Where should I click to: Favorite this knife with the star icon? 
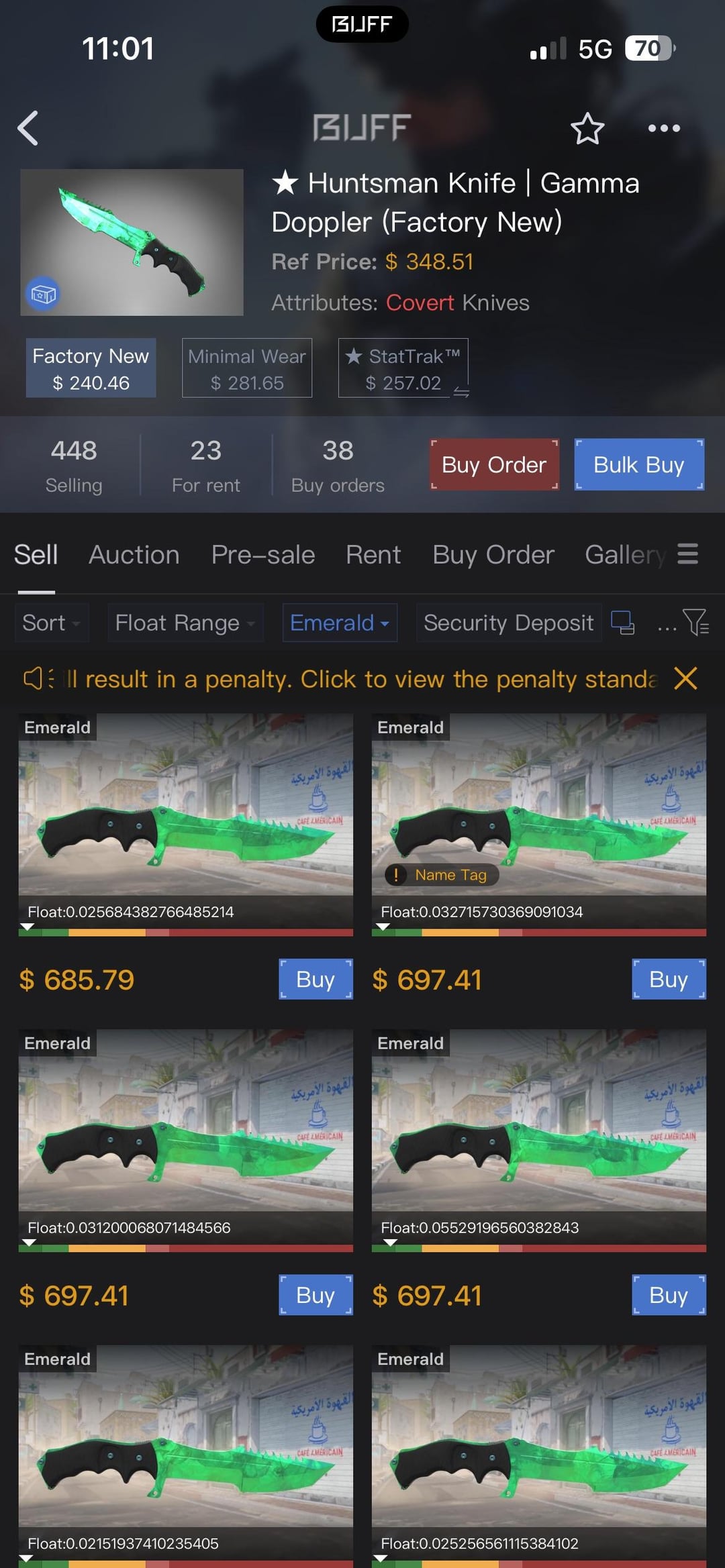point(587,128)
